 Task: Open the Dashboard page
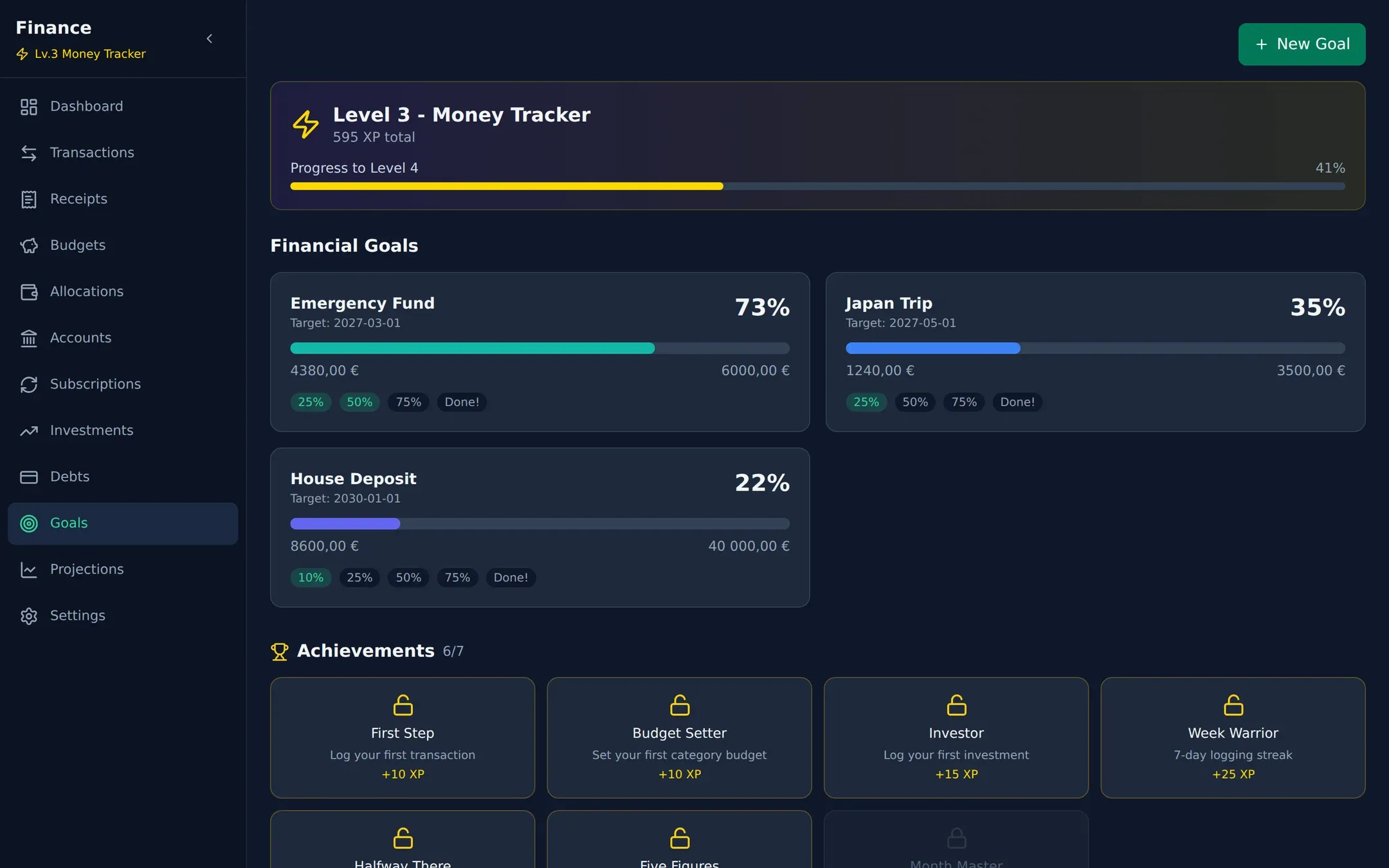pos(123,107)
